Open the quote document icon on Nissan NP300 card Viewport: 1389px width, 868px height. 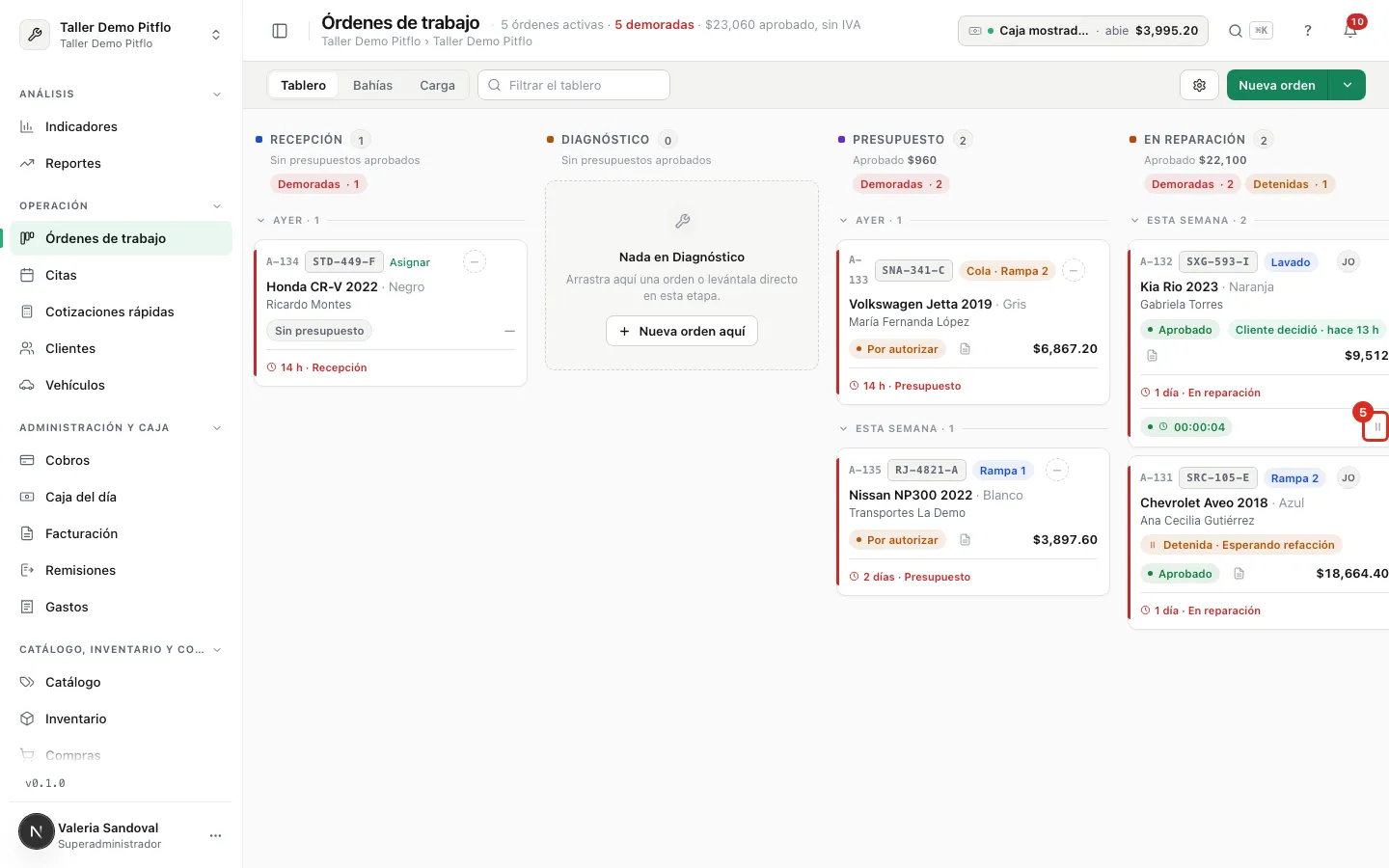tap(965, 540)
